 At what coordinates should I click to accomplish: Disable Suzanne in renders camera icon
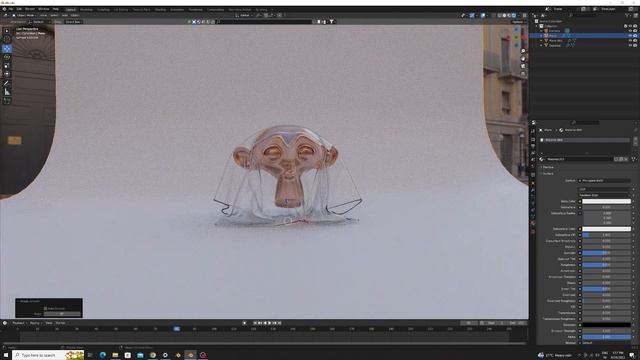[635, 45]
